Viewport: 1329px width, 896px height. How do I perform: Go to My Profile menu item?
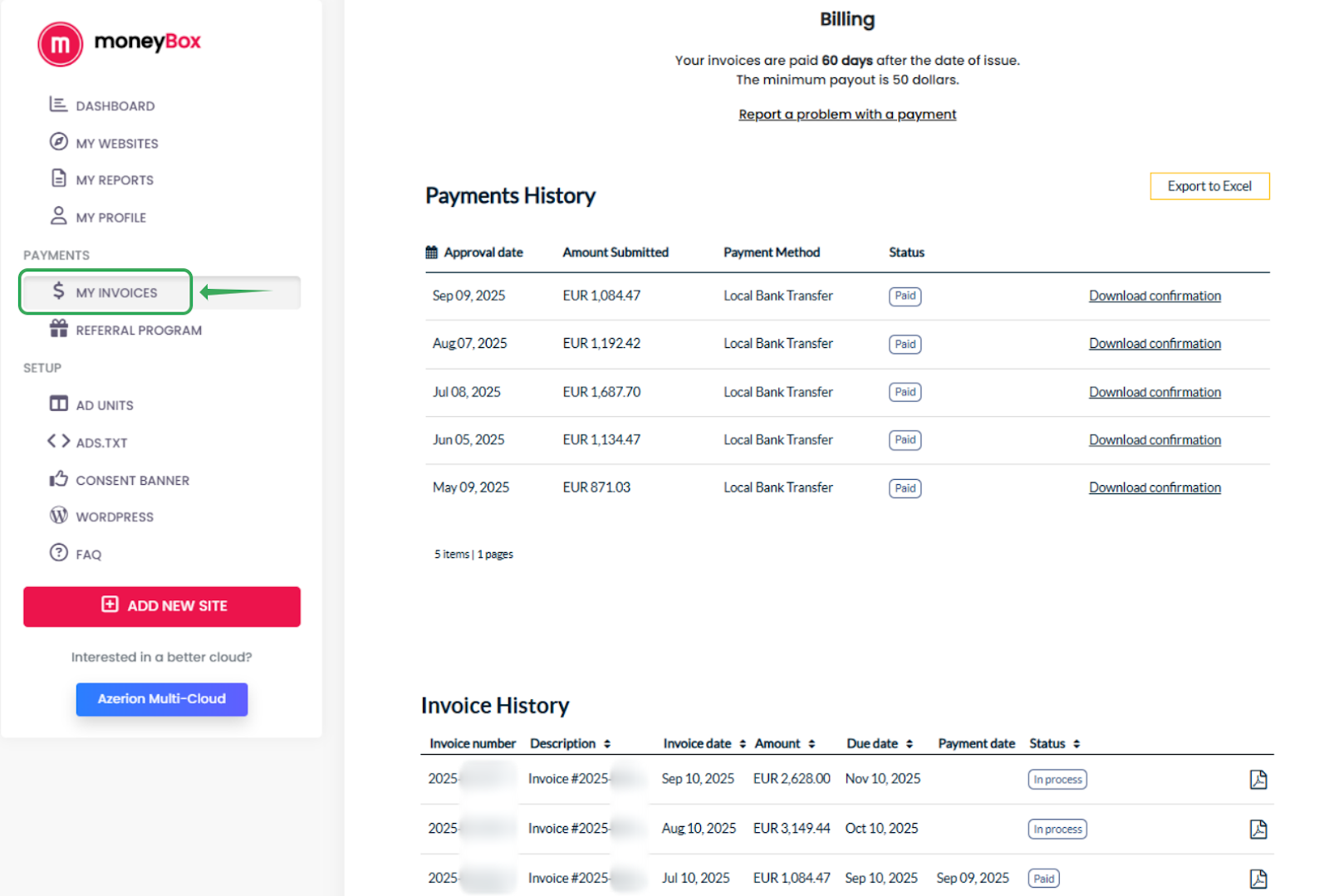tap(110, 218)
